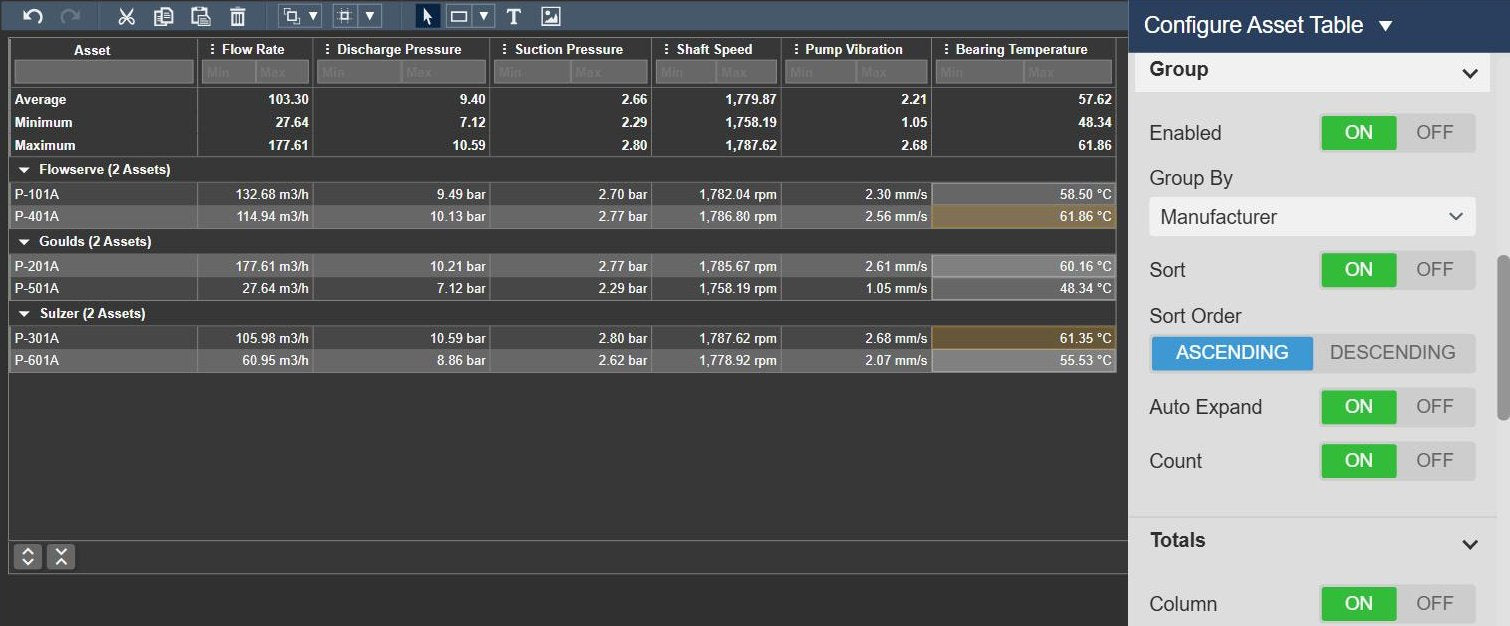This screenshot has width=1510, height=626.
Task: Click Shaft Speed Min filter field
Action: click(x=687, y=72)
